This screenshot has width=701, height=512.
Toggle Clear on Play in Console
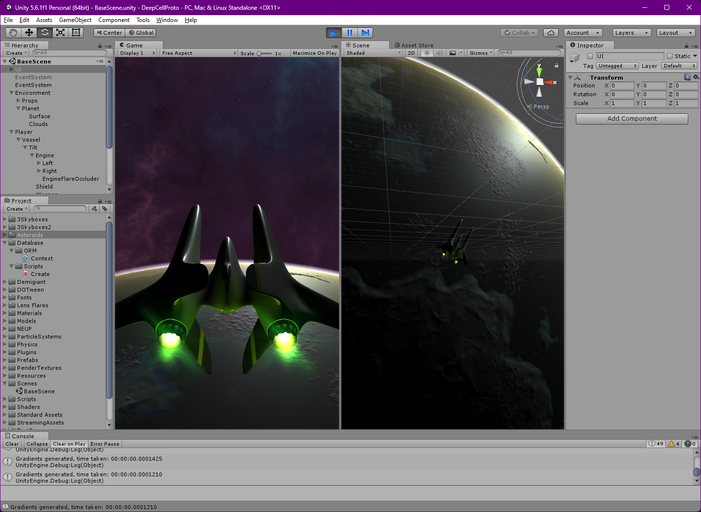pos(69,443)
